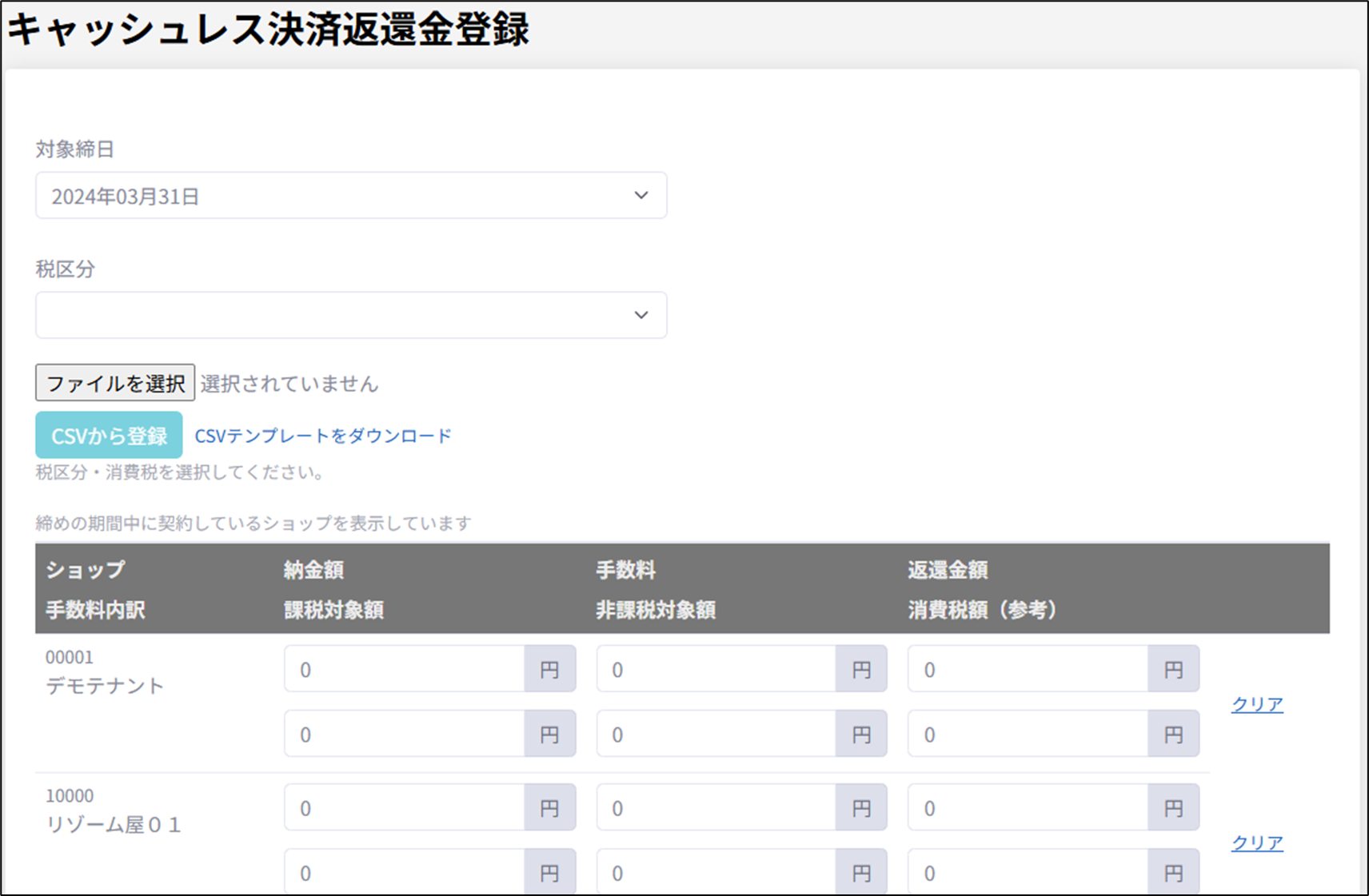The width and height of the screenshot is (1369, 896).
Task: Open the CSVテンプレートをダウンロード link
Action: pyautogui.click(x=323, y=436)
